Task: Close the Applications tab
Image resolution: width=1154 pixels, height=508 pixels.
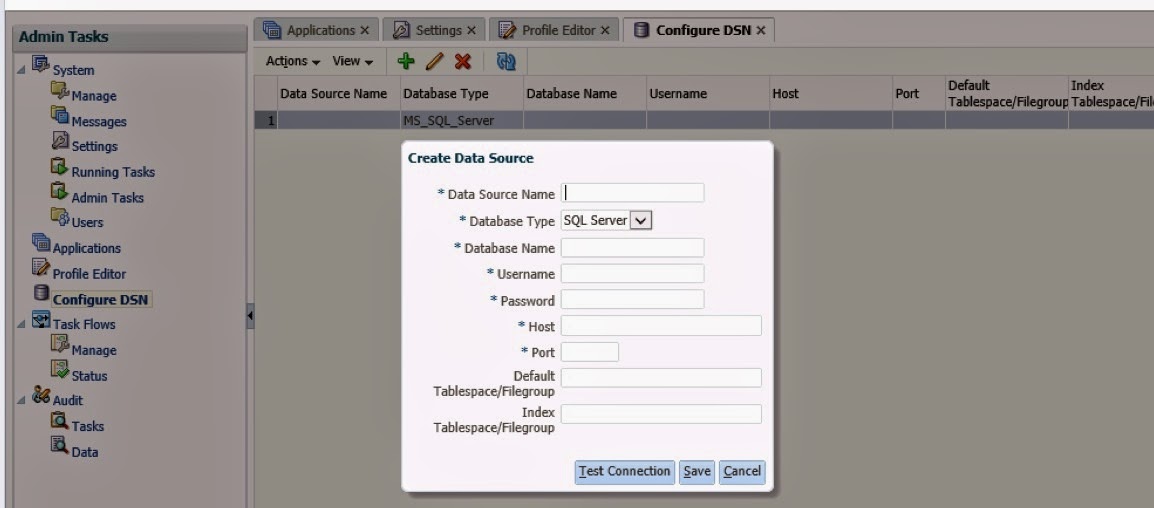Action: [364, 30]
